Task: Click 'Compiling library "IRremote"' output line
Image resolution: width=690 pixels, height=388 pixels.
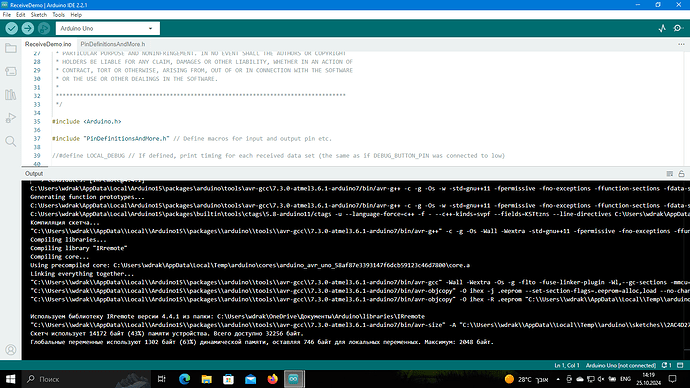Action: tap(79, 248)
